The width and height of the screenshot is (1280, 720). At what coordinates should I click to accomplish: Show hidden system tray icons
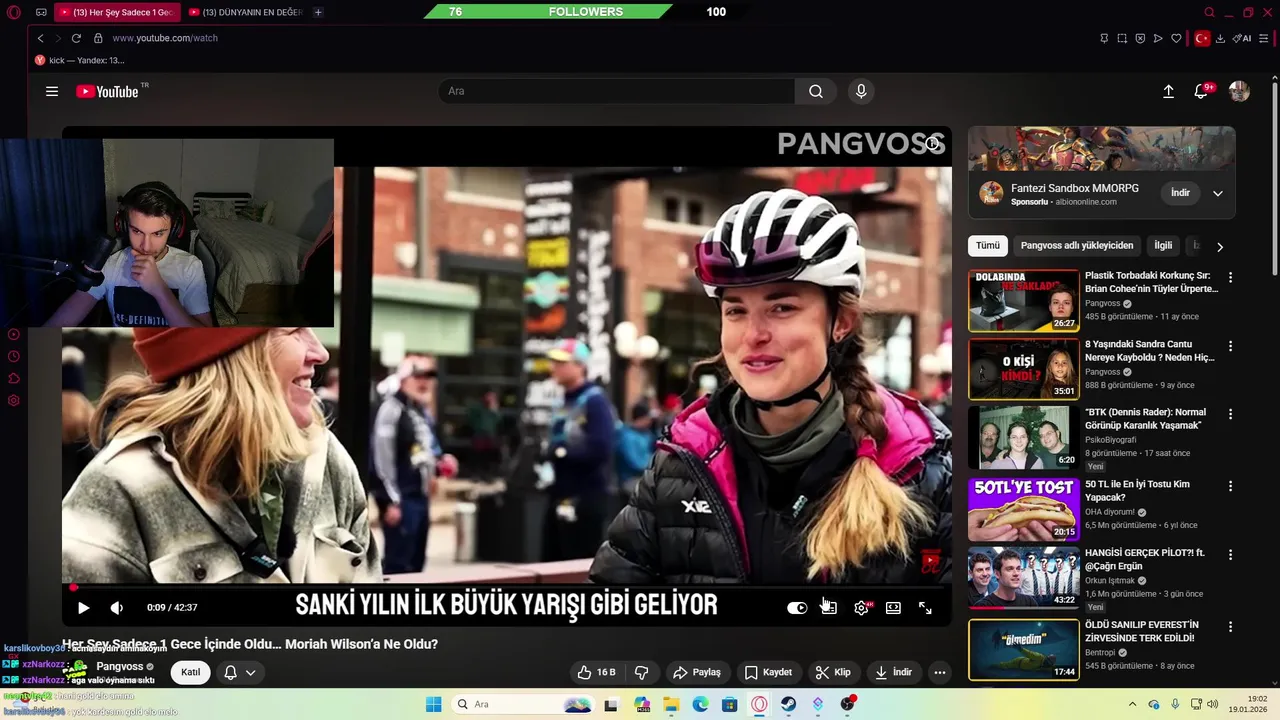point(1132,704)
